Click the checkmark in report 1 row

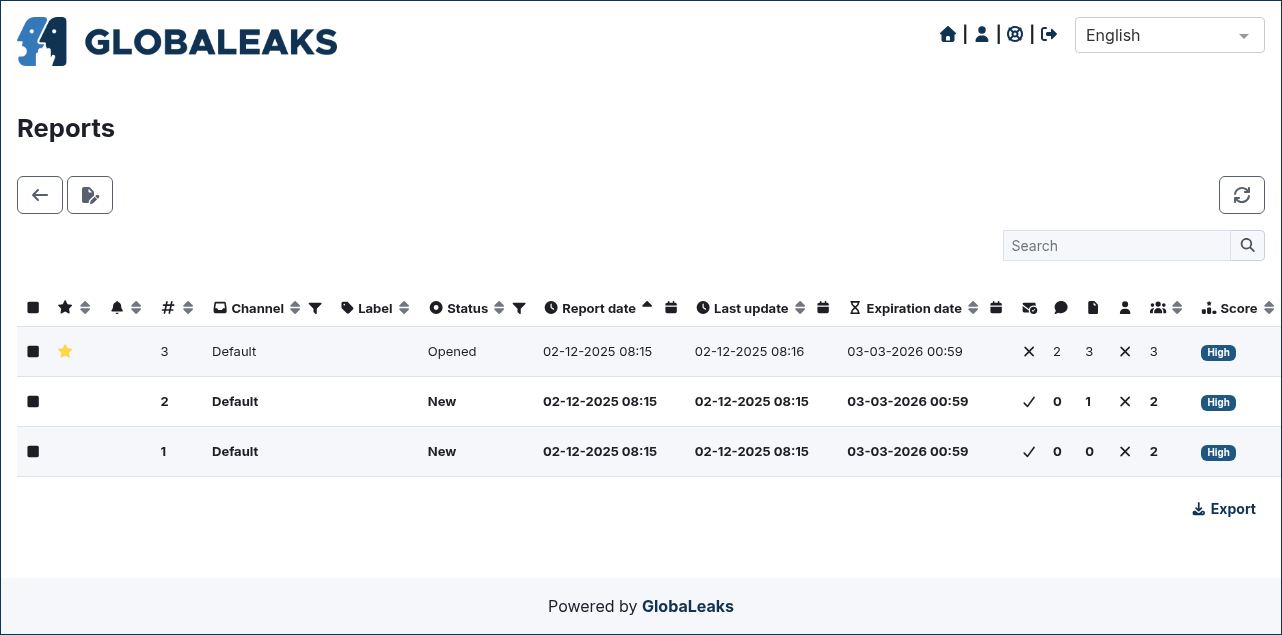pos(1029,452)
